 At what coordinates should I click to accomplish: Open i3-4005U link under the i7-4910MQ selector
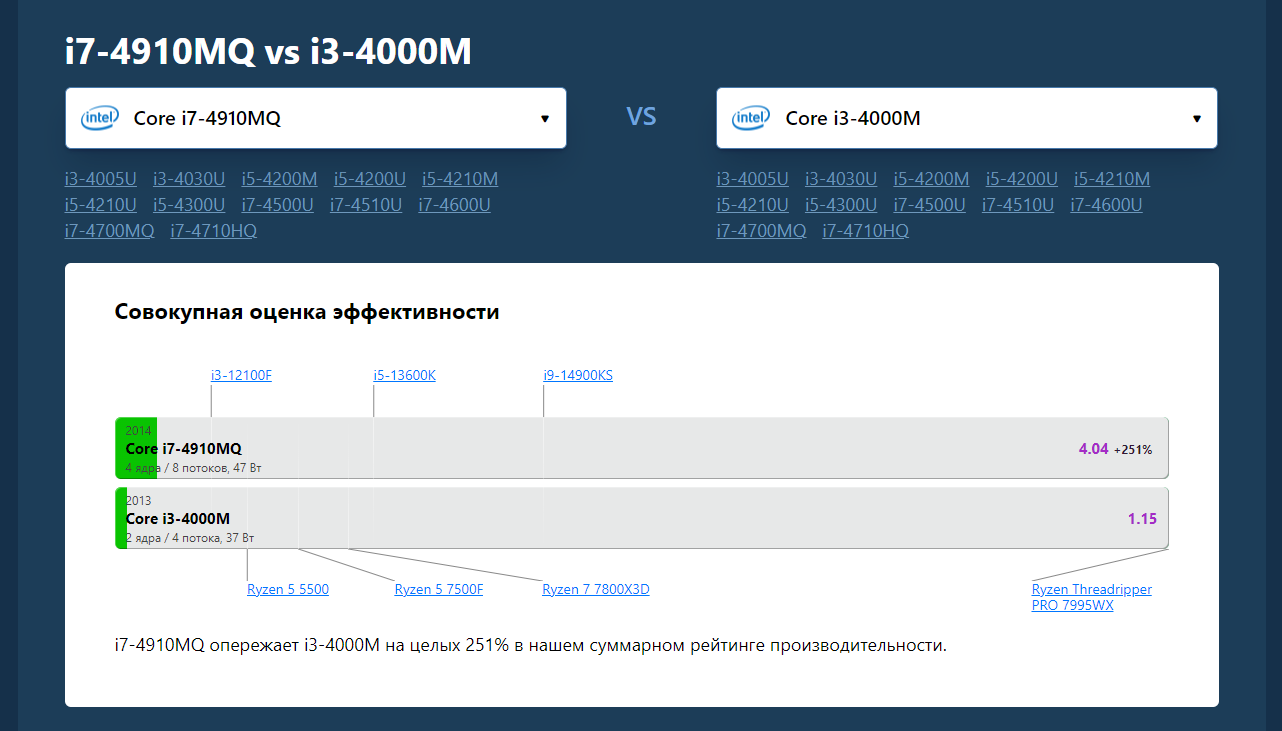pos(101,179)
